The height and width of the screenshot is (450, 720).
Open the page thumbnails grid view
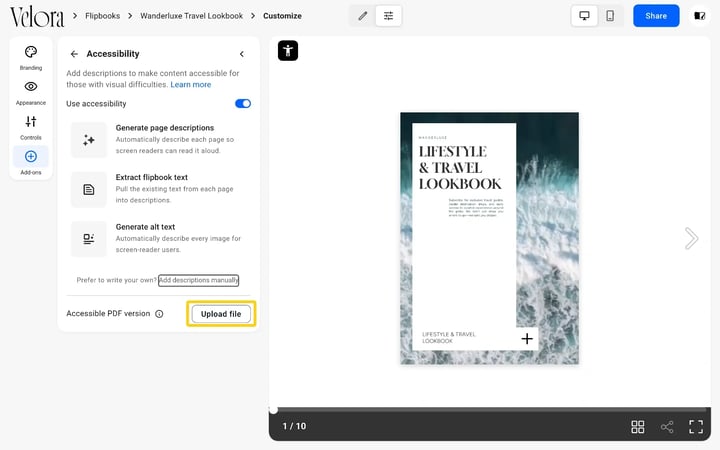[637, 427]
